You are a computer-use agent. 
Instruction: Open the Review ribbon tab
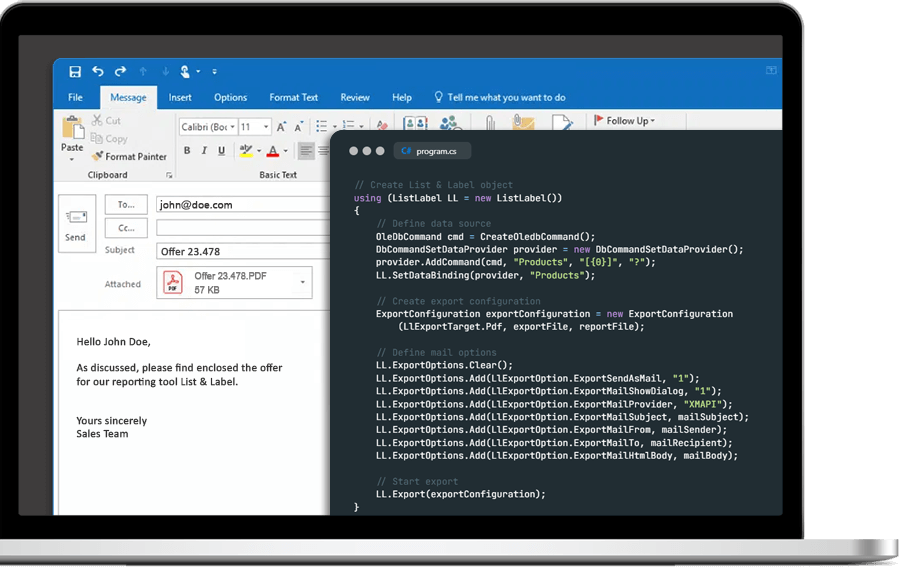coord(355,98)
